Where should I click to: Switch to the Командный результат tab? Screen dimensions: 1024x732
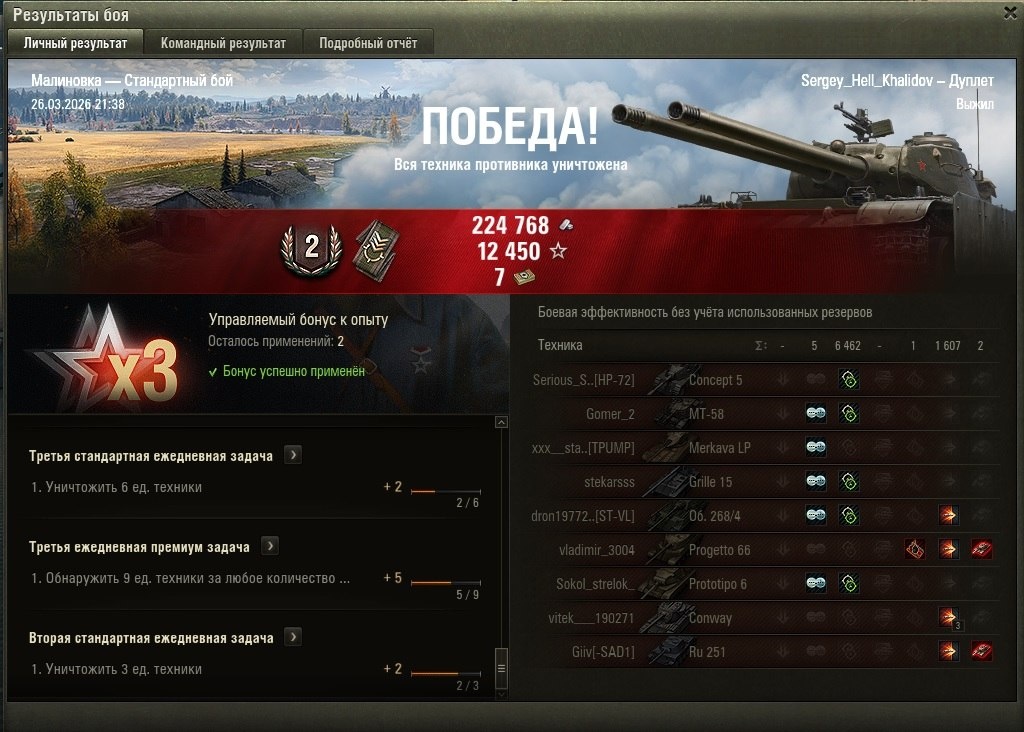223,43
